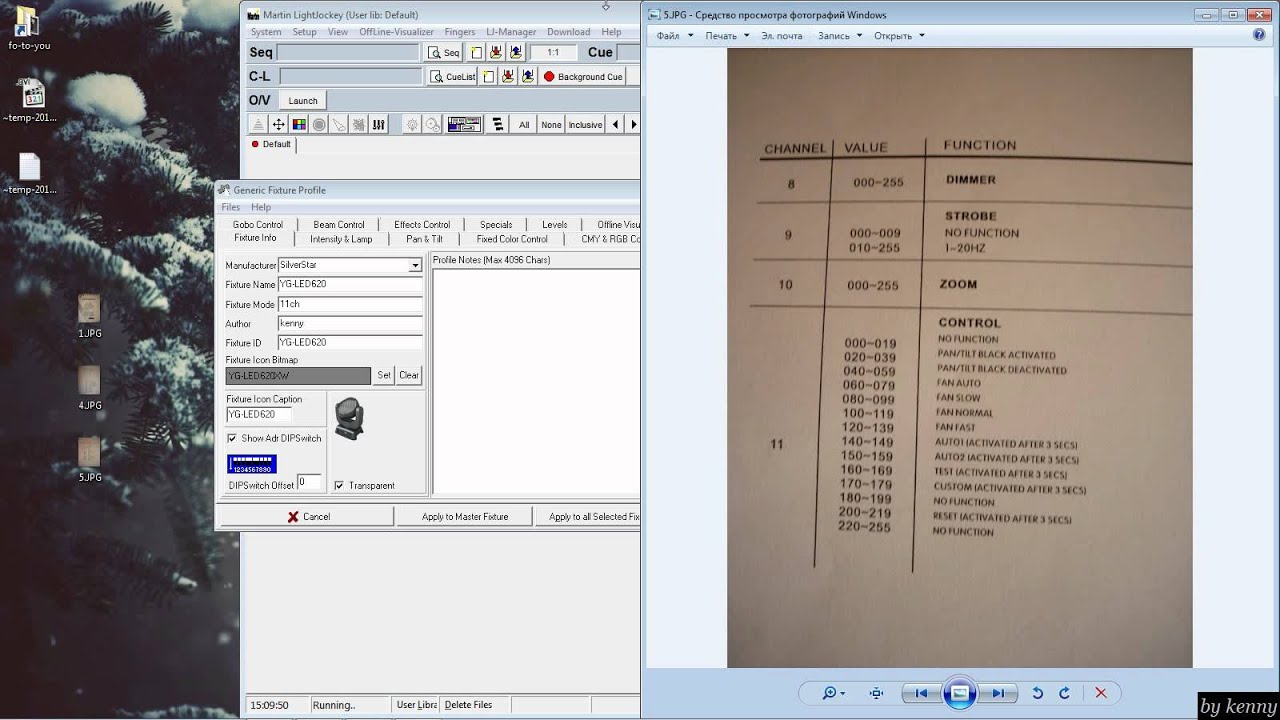Go to previous photo in viewer
Screen dimensions: 1280x720
(921, 693)
